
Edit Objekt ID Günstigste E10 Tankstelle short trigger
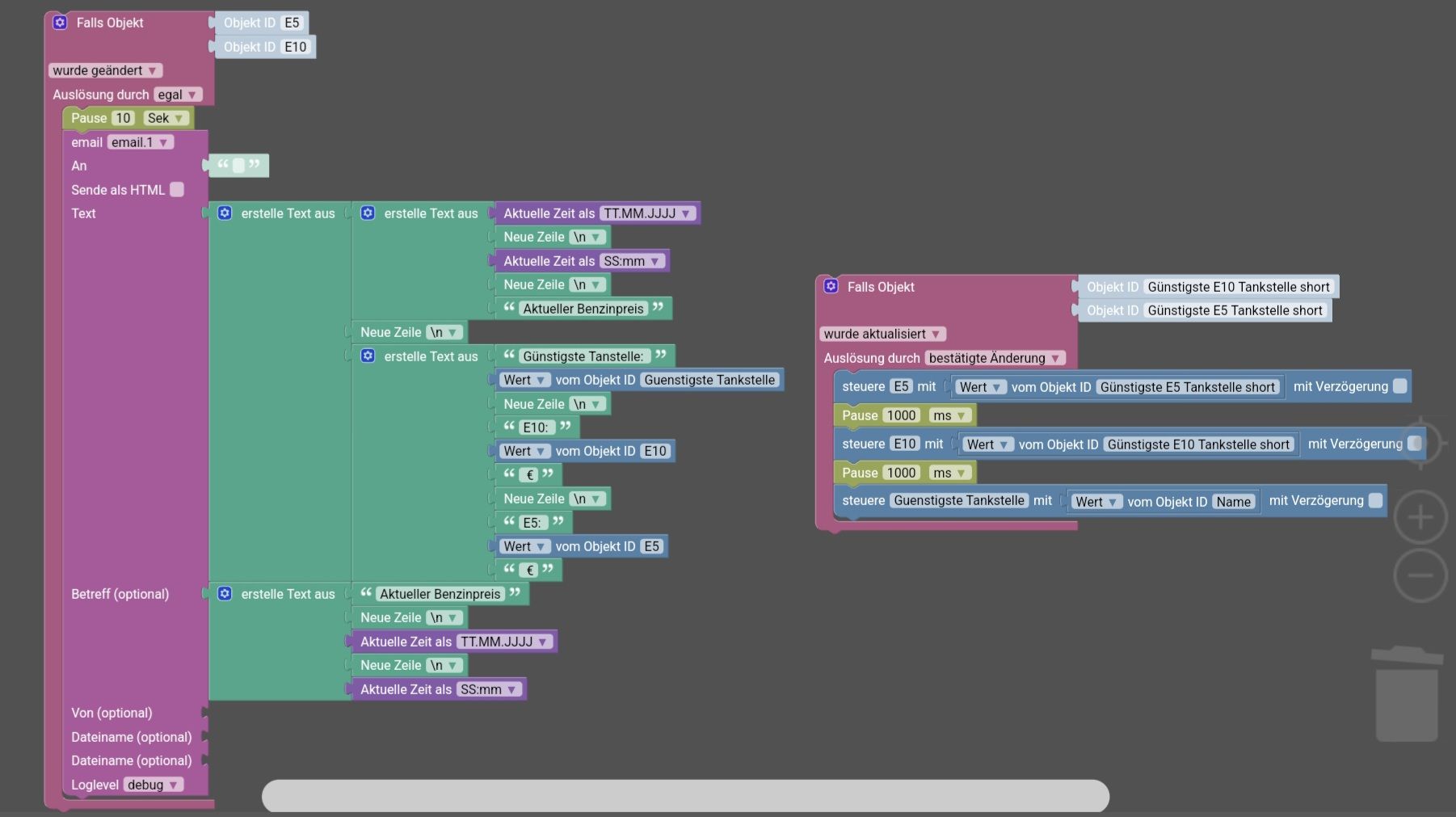[x=1239, y=287]
